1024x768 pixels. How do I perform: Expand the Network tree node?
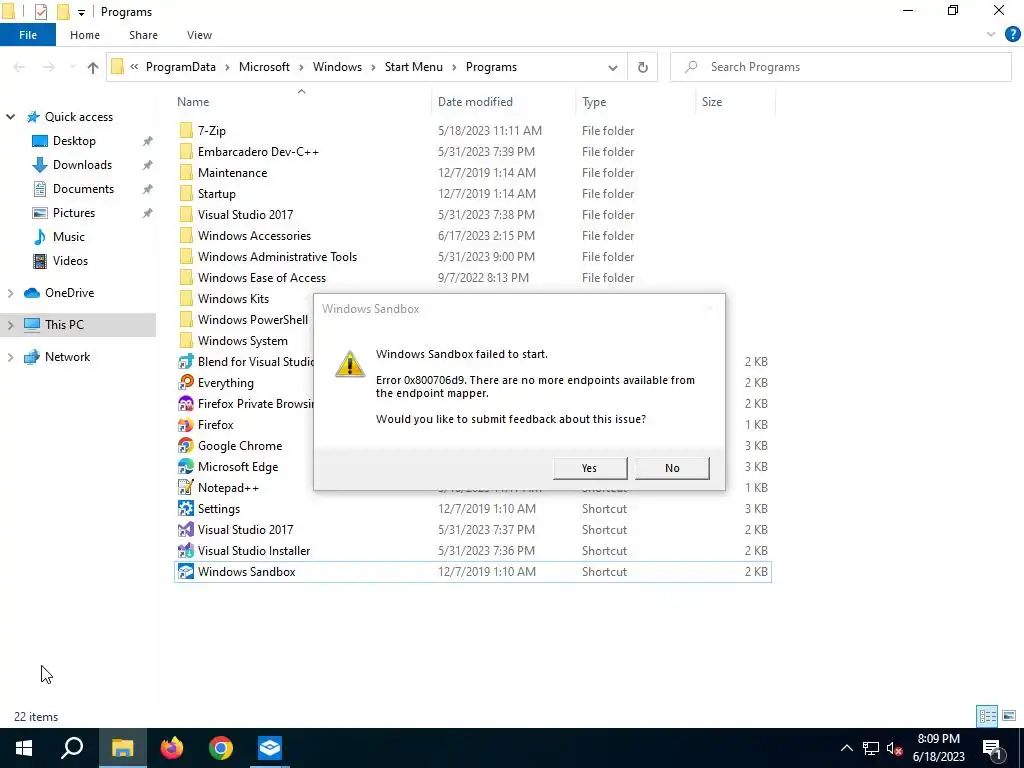pyautogui.click(x=10, y=357)
